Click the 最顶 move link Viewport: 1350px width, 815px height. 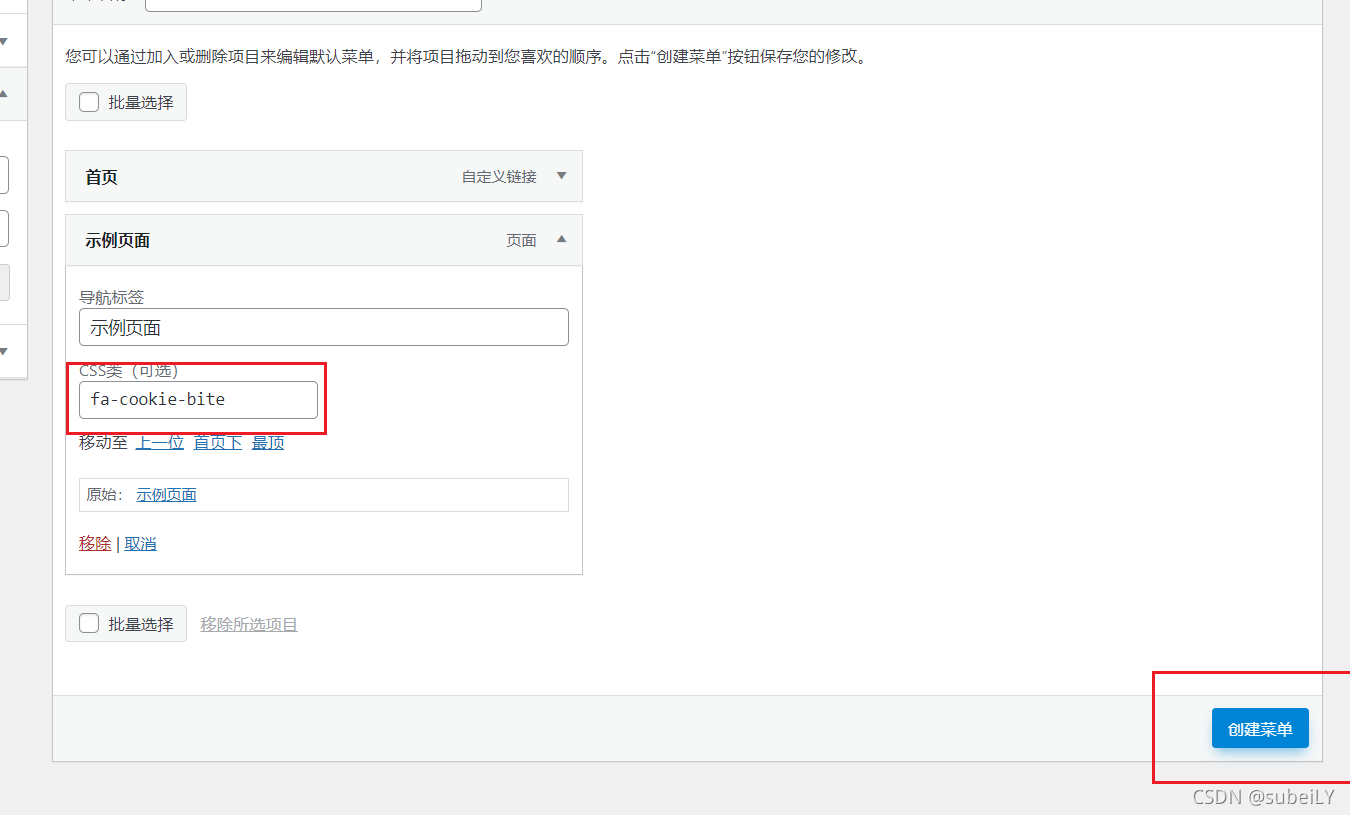pos(268,443)
